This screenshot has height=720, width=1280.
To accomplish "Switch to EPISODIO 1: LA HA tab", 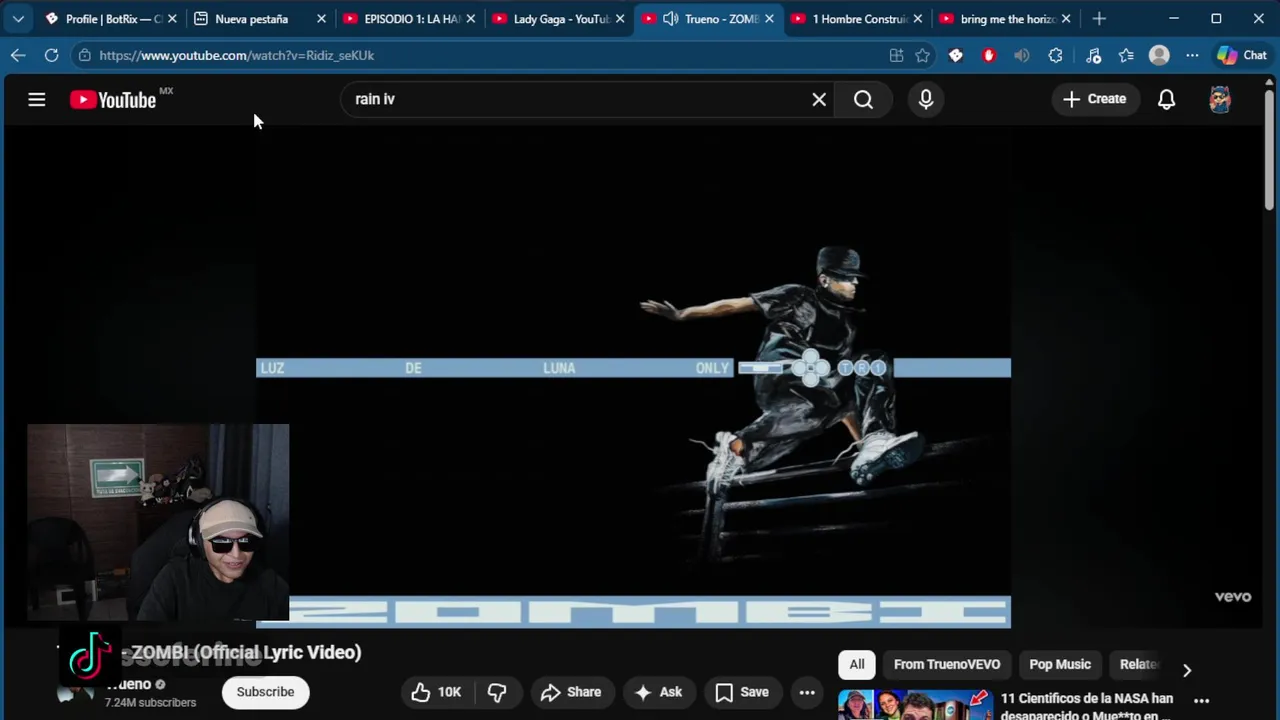I will [x=410, y=18].
